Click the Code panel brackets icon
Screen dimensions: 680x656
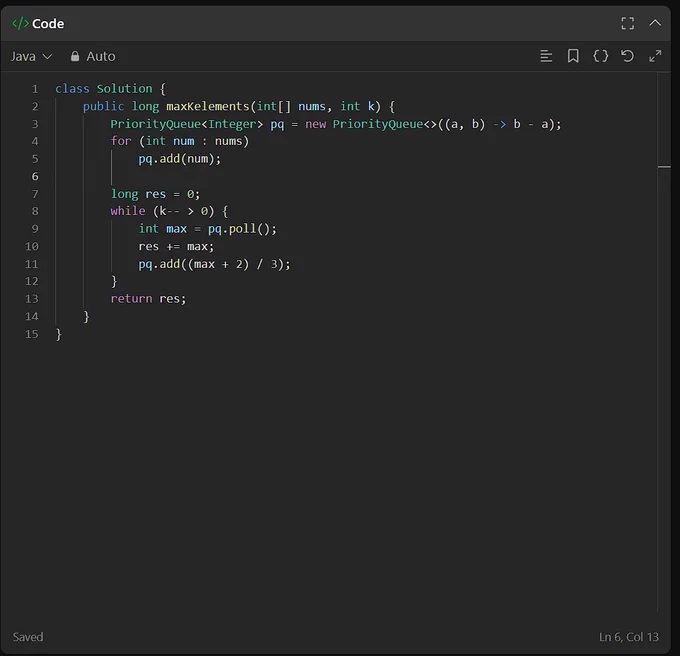click(20, 23)
